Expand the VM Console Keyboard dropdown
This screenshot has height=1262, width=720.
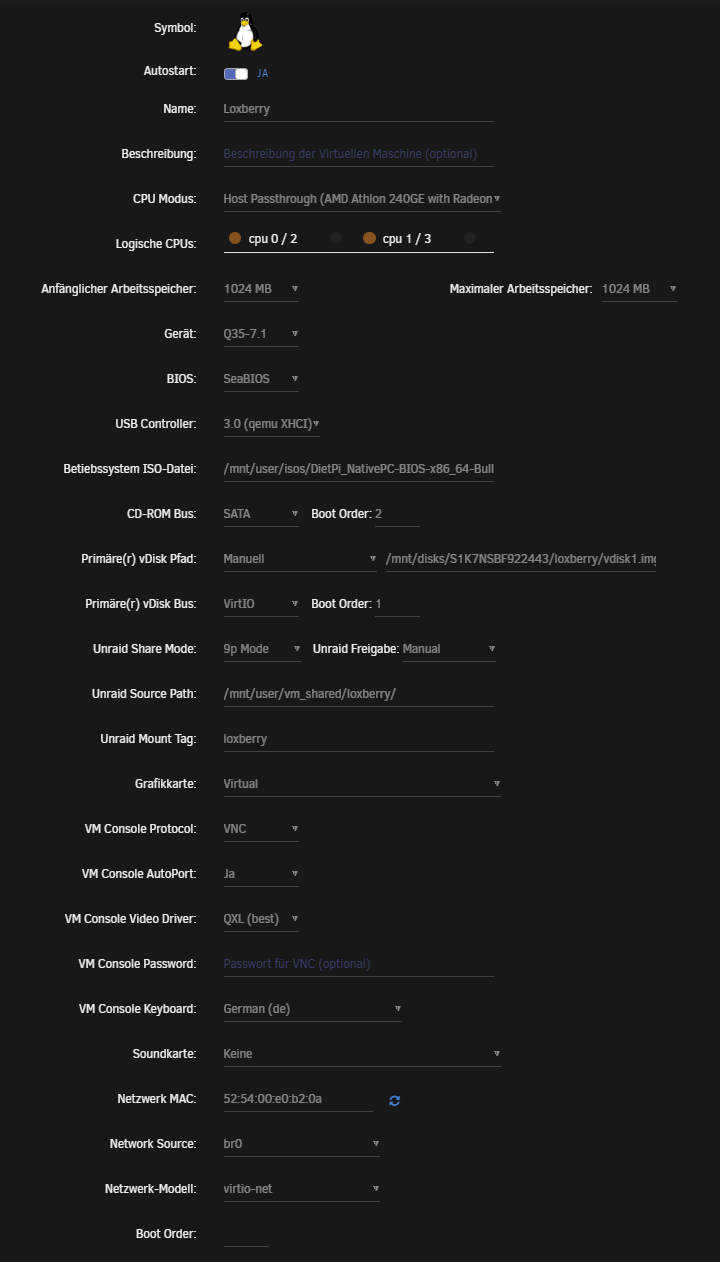pos(312,1009)
